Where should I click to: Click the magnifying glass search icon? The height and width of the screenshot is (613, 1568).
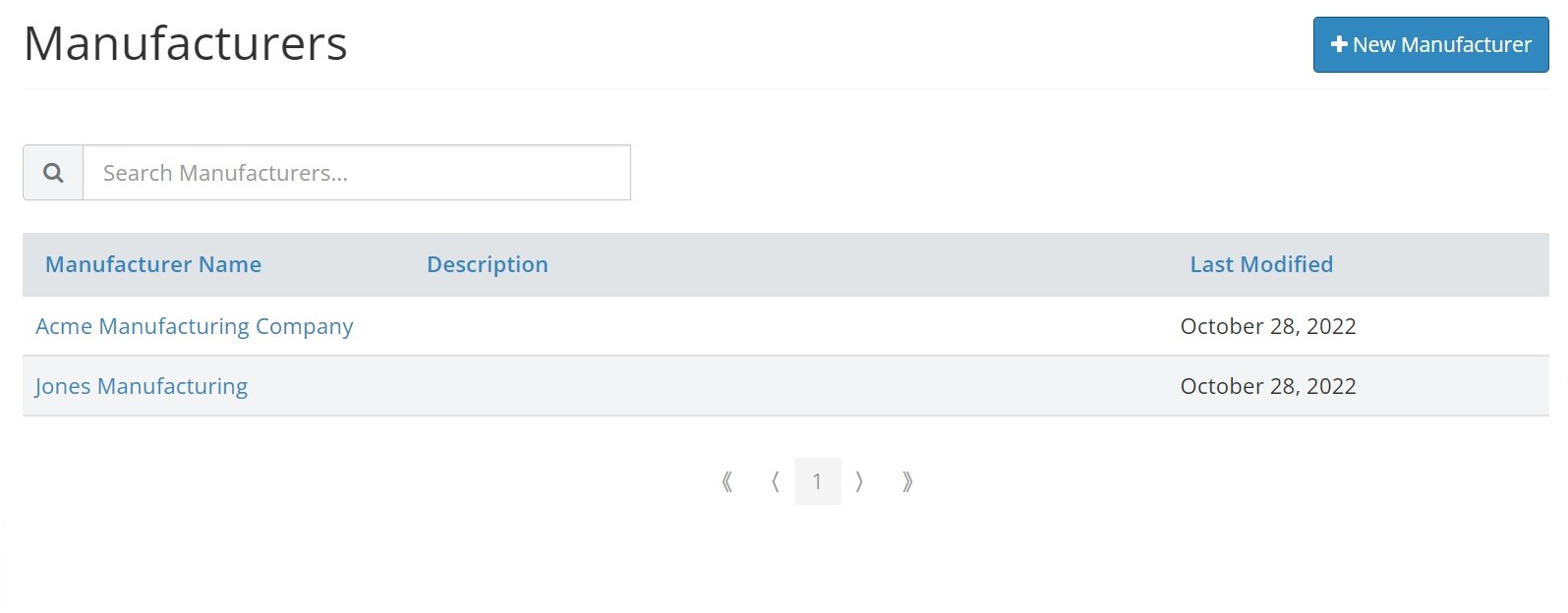pos(53,173)
